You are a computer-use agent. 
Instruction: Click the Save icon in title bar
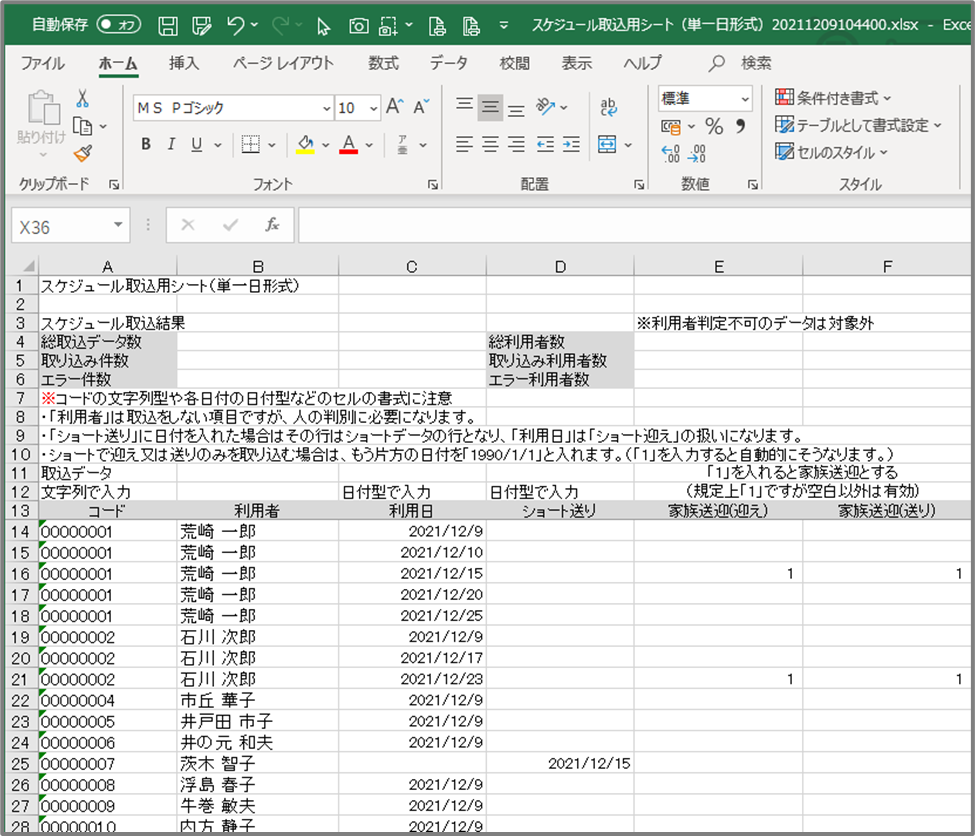168,26
